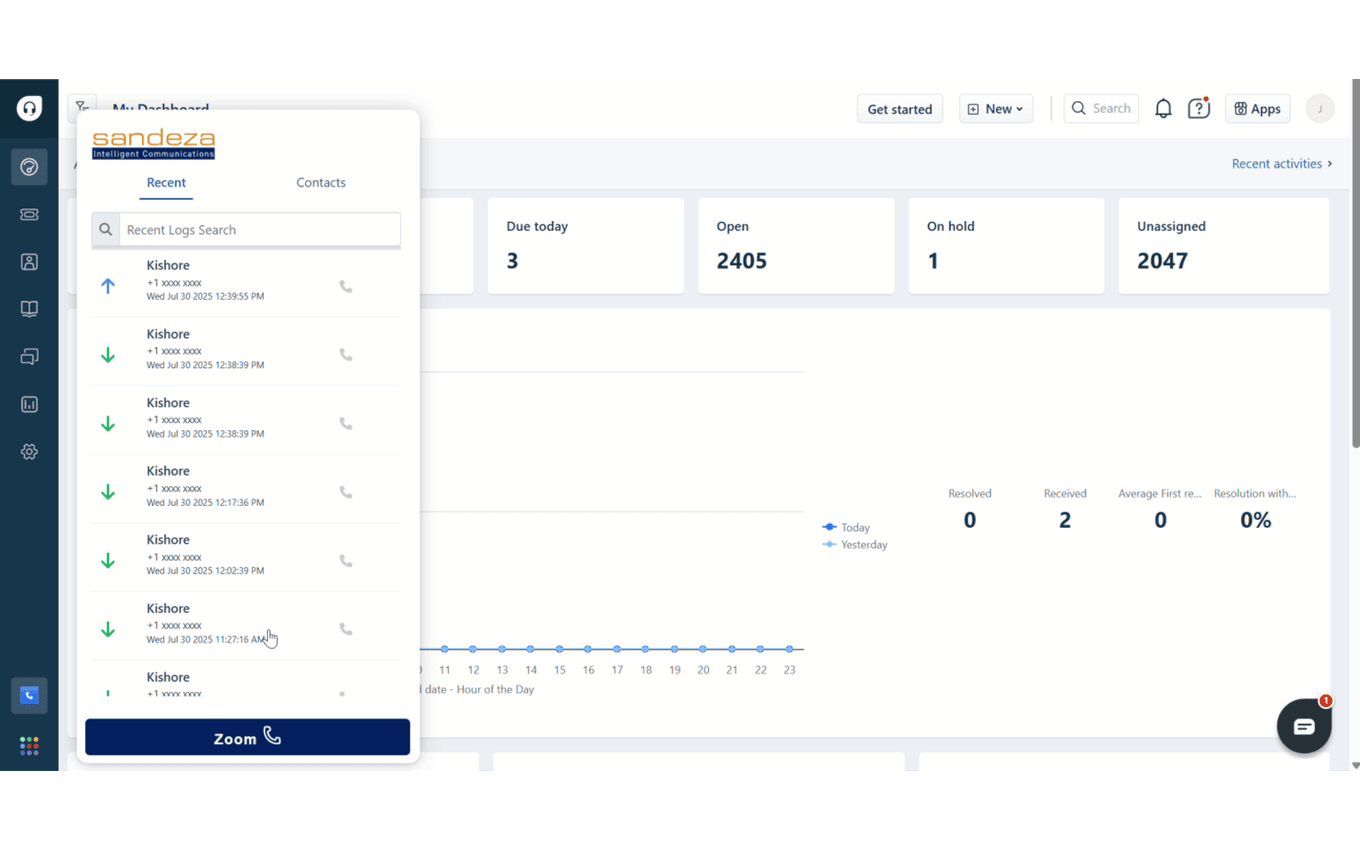This screenshot has width=1360, height=850.
Task: Click the notifications bell icon
Action: click(1163, 109)
